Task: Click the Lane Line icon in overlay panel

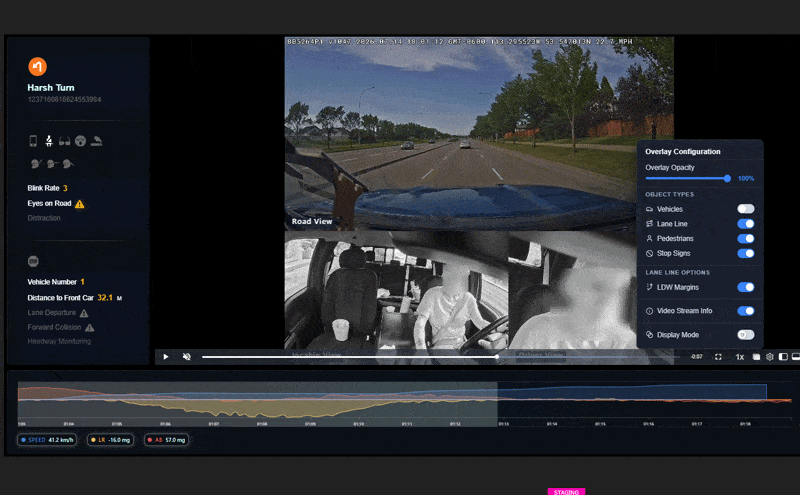Action: tap(649, 224)
